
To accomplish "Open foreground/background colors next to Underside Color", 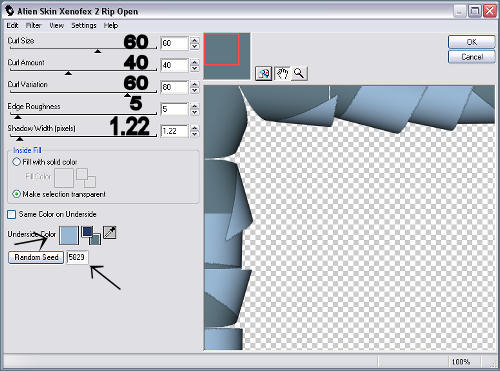I will pyautogui.click(x=91, y=235).
